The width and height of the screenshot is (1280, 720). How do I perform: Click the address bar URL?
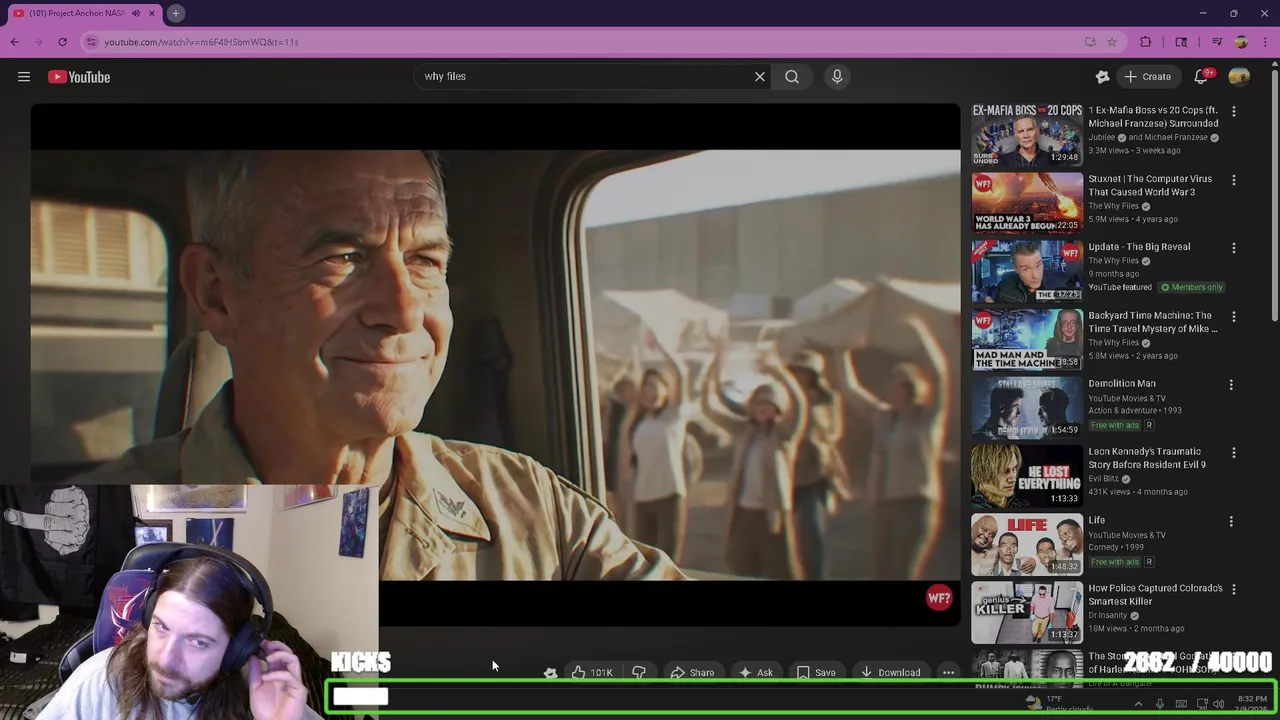(201, 42)
